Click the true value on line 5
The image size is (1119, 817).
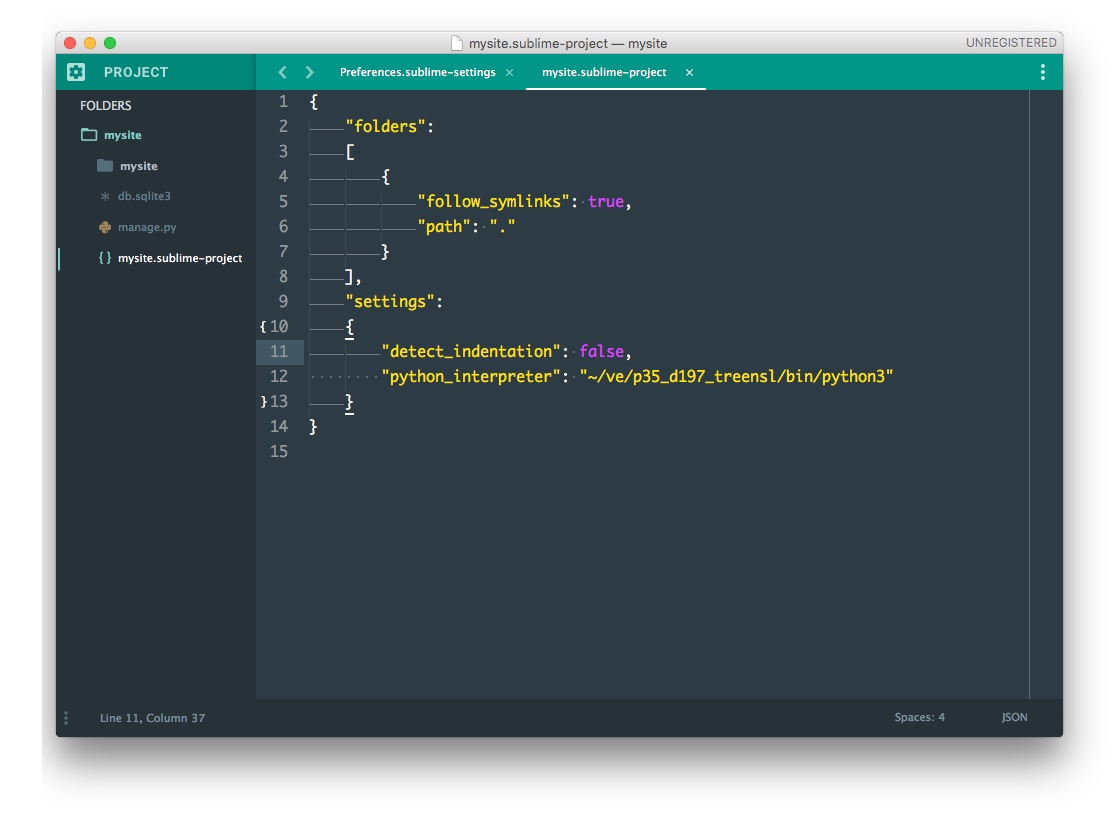coord(606,201)
